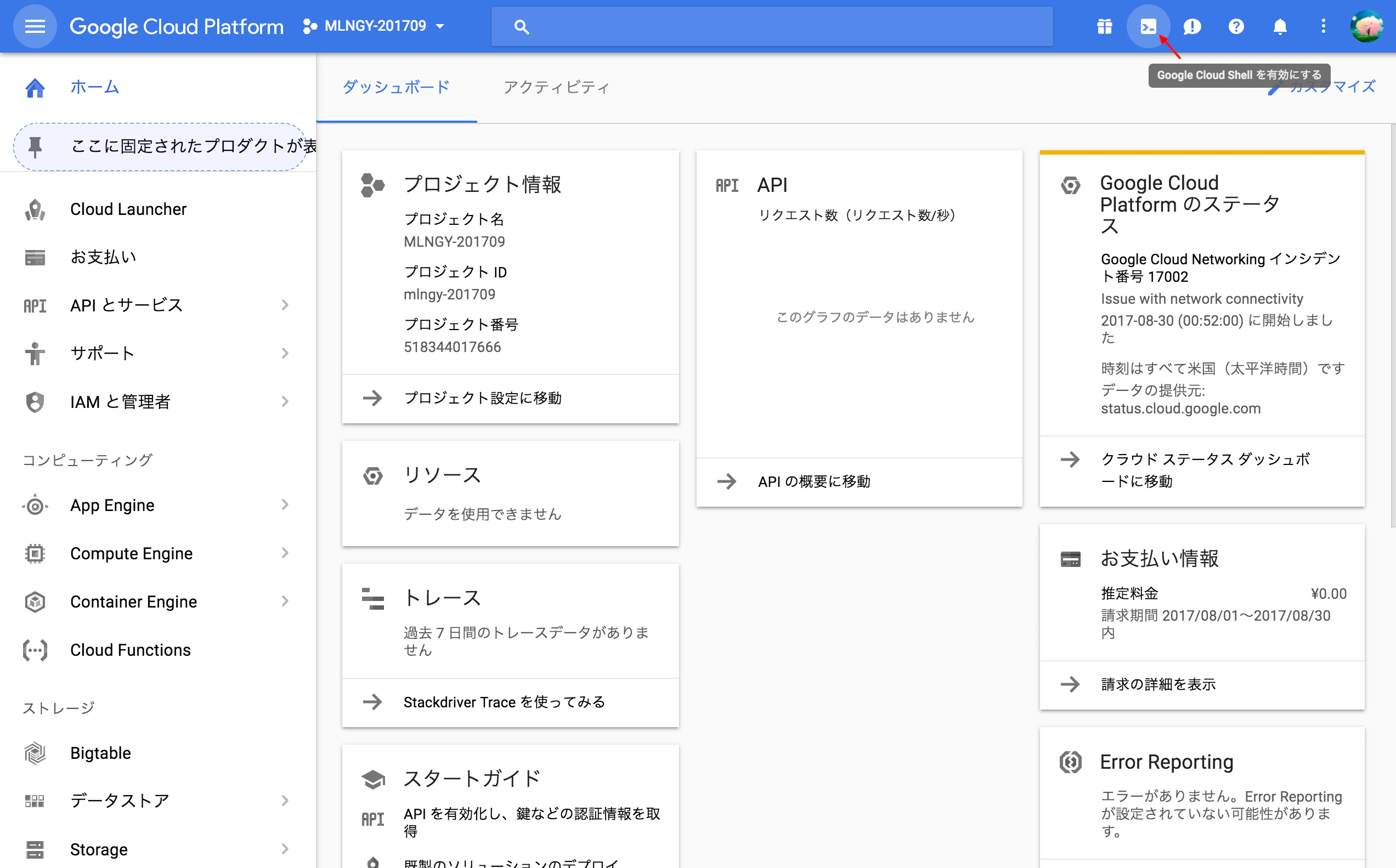Open お支払い in the sidebar
1396x868 pixels.
click(103, 257)
